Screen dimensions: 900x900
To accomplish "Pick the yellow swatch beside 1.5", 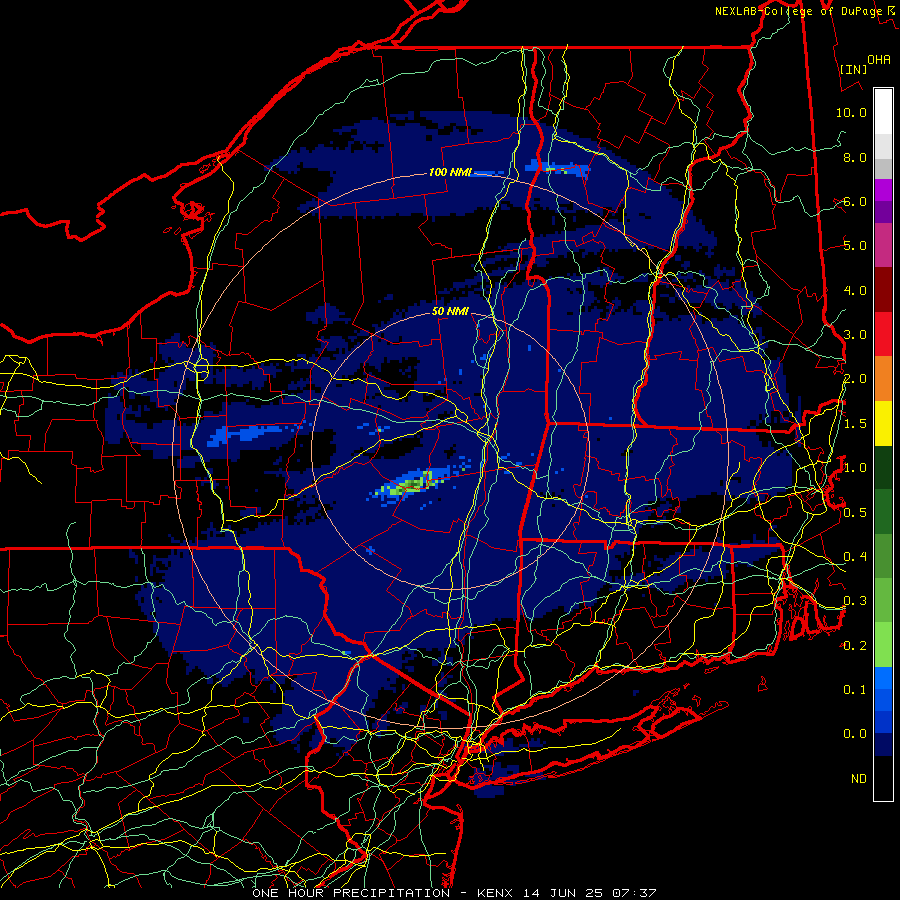I will [883, 423].
